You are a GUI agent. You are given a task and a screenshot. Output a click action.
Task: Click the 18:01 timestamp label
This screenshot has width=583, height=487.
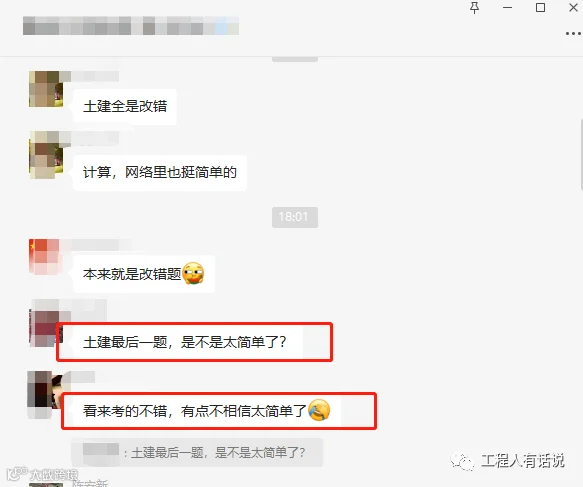click(294, 217)
